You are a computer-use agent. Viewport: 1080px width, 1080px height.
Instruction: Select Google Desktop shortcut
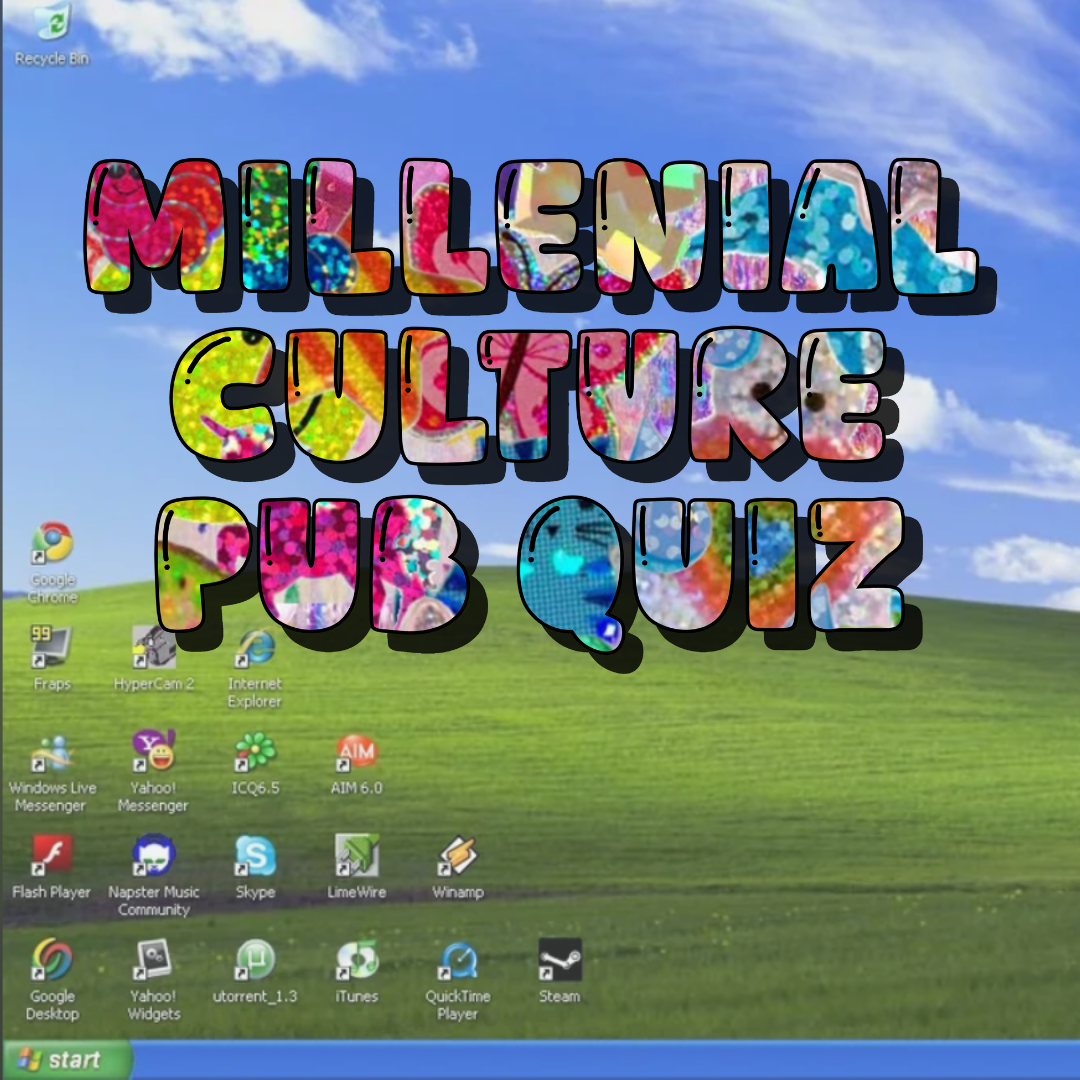coord(52,960)
